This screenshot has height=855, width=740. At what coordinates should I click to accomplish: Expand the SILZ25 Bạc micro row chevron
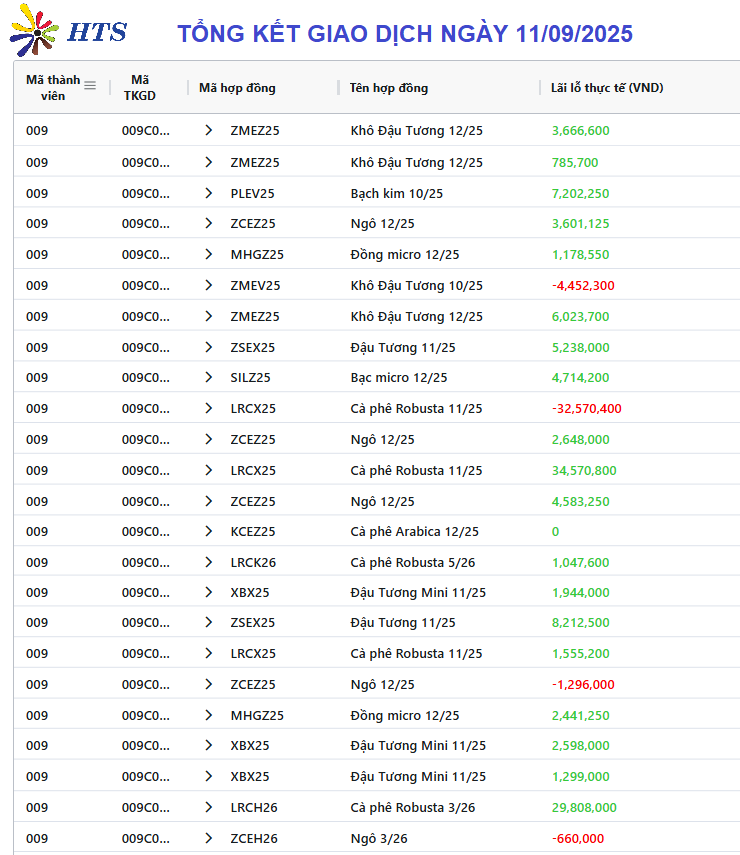[208, 377]
